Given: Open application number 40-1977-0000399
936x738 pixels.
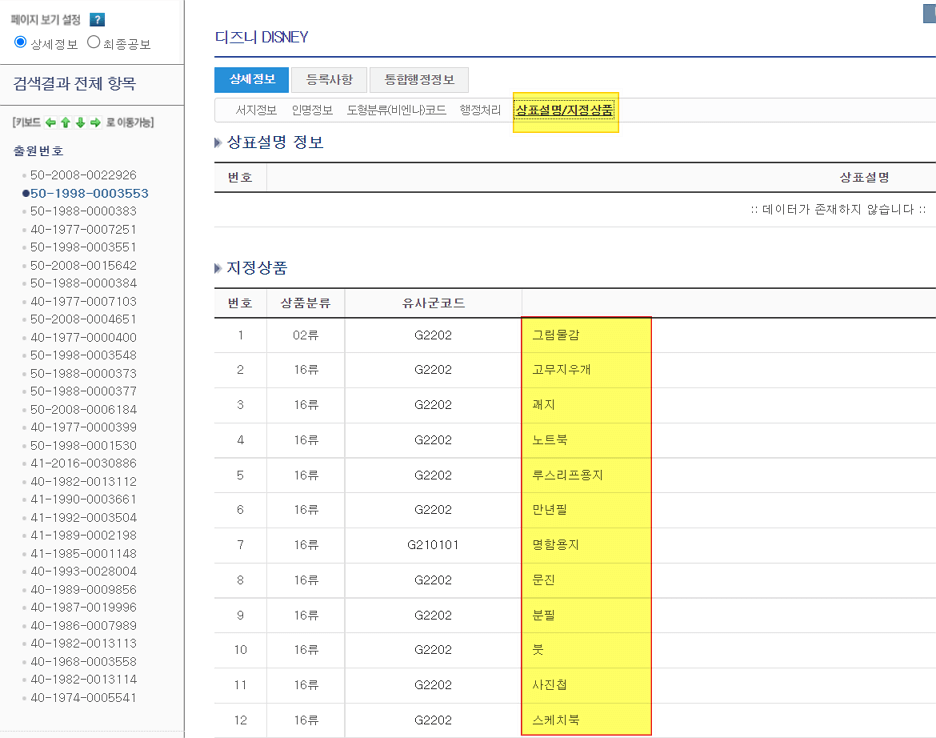Looking at the screenshot, I should click(x=83, y=427).
